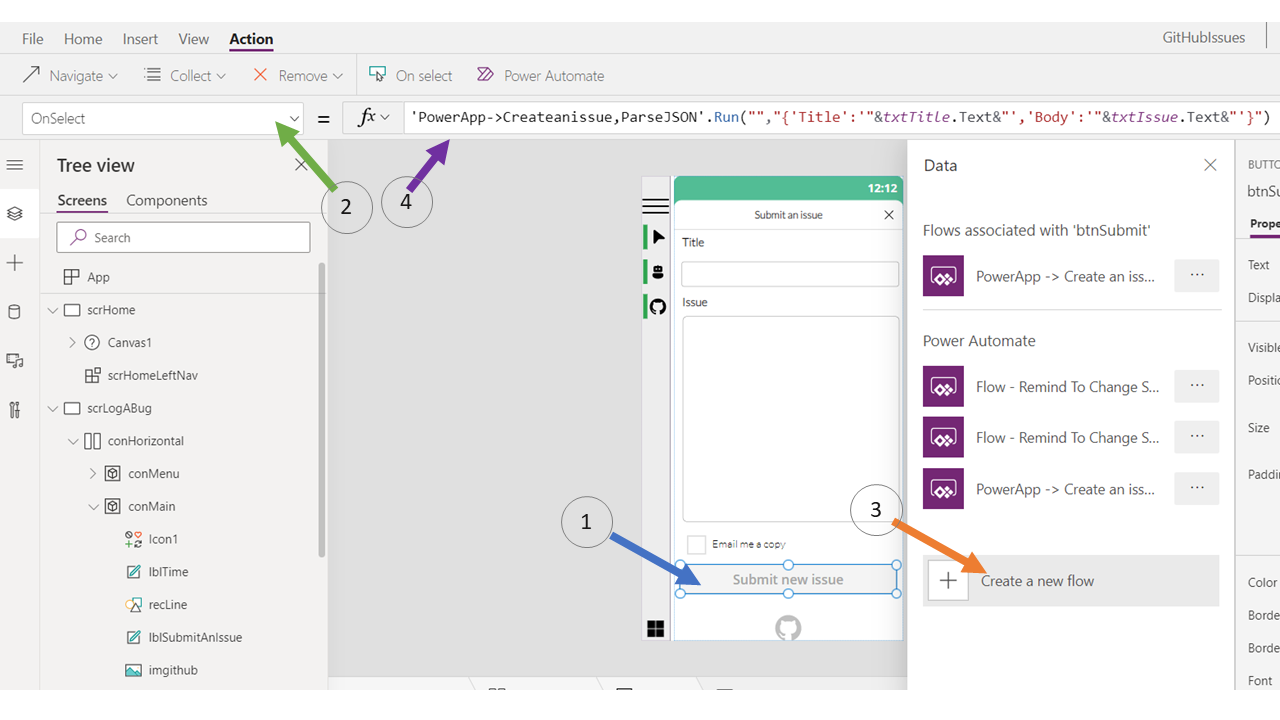Screen dimensions: 1280x720
Task: Click the Insert plus icon in left rail
Action: pos(14,263)
